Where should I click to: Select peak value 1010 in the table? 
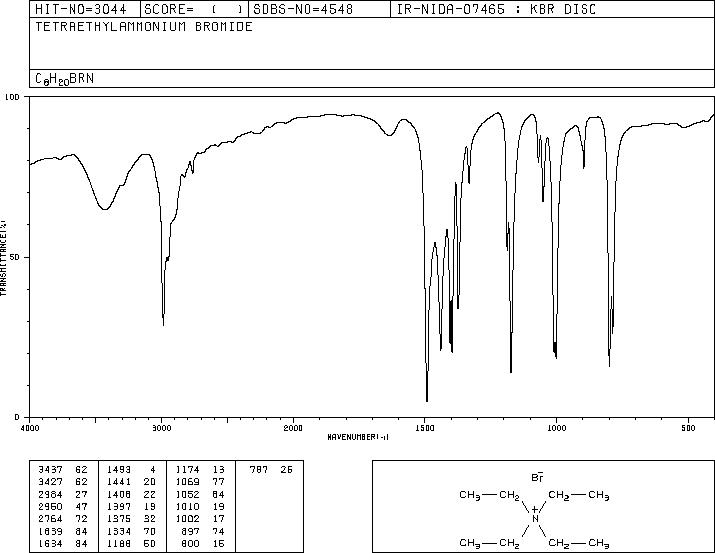point(187,506)
